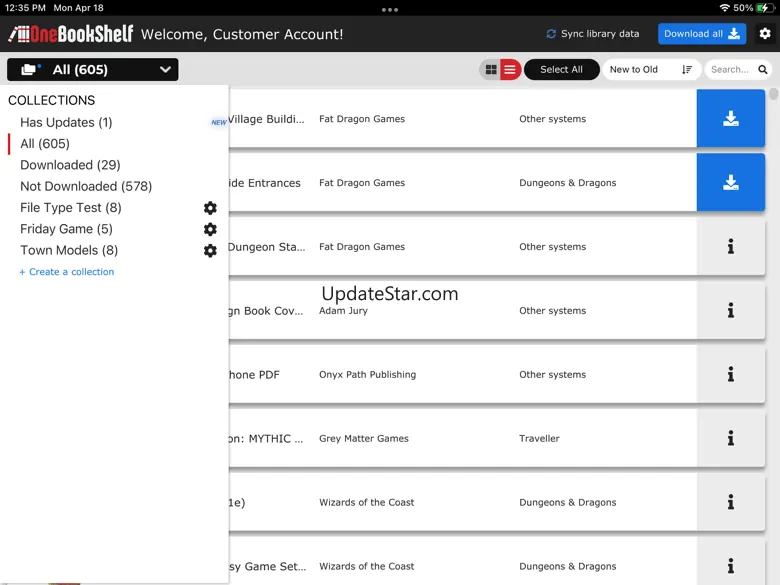Show info for the (1e) Wizards item

[x=730, y=502]
